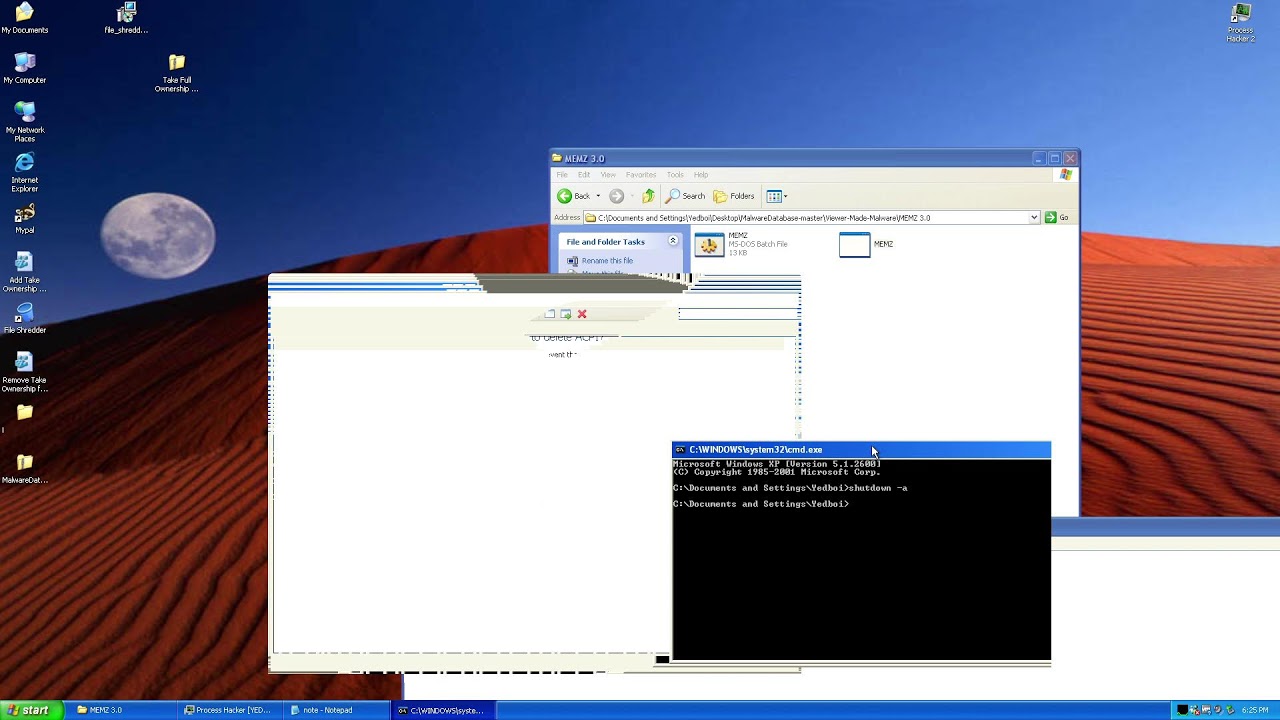Select the MEMZ MS-DOS Batch File
This screenshot has height=720, width=1280.
pos(741,244)
